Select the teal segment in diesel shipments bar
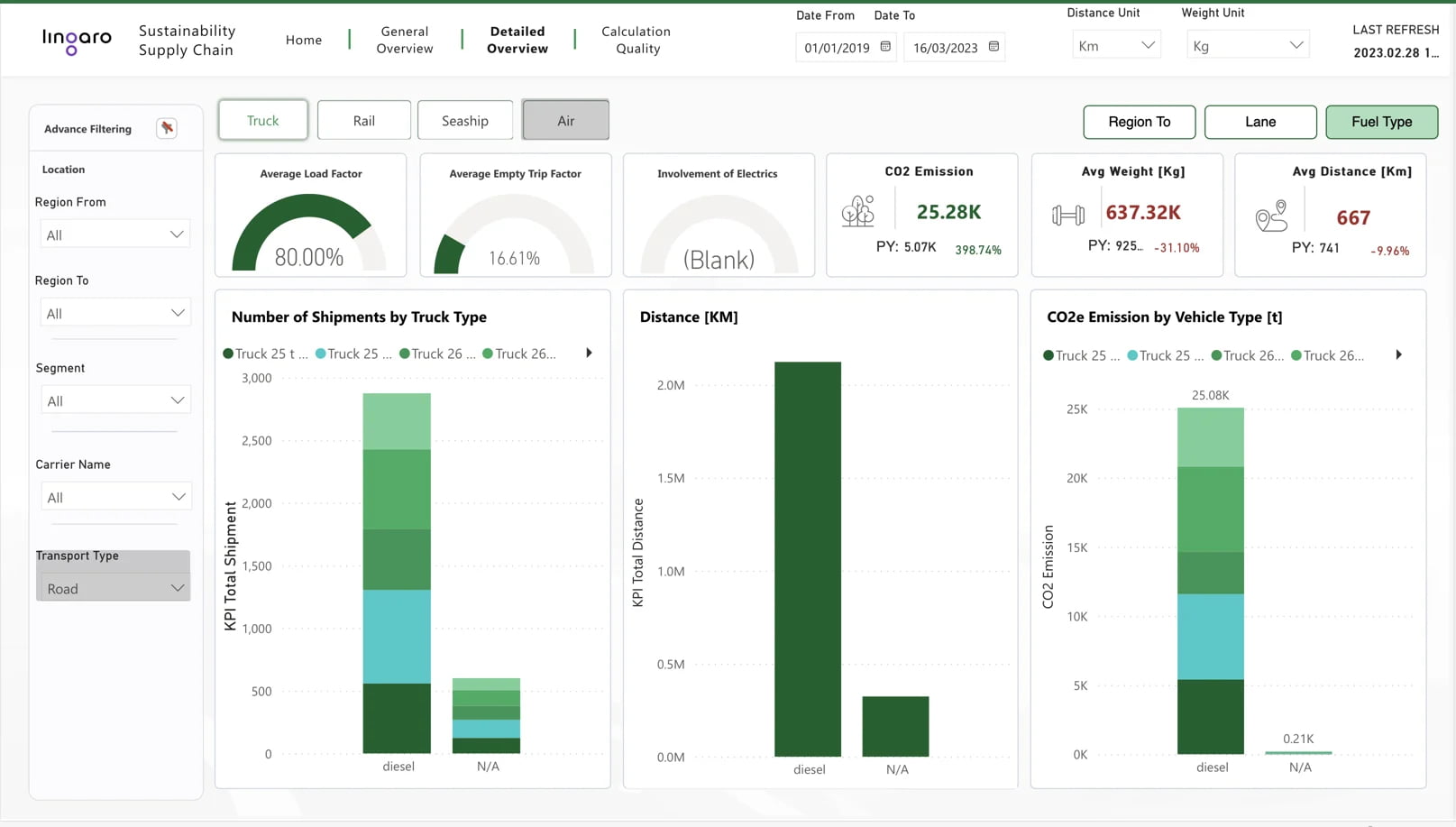This screenshot has height=827, width=1456. click(x=397, y=636)
